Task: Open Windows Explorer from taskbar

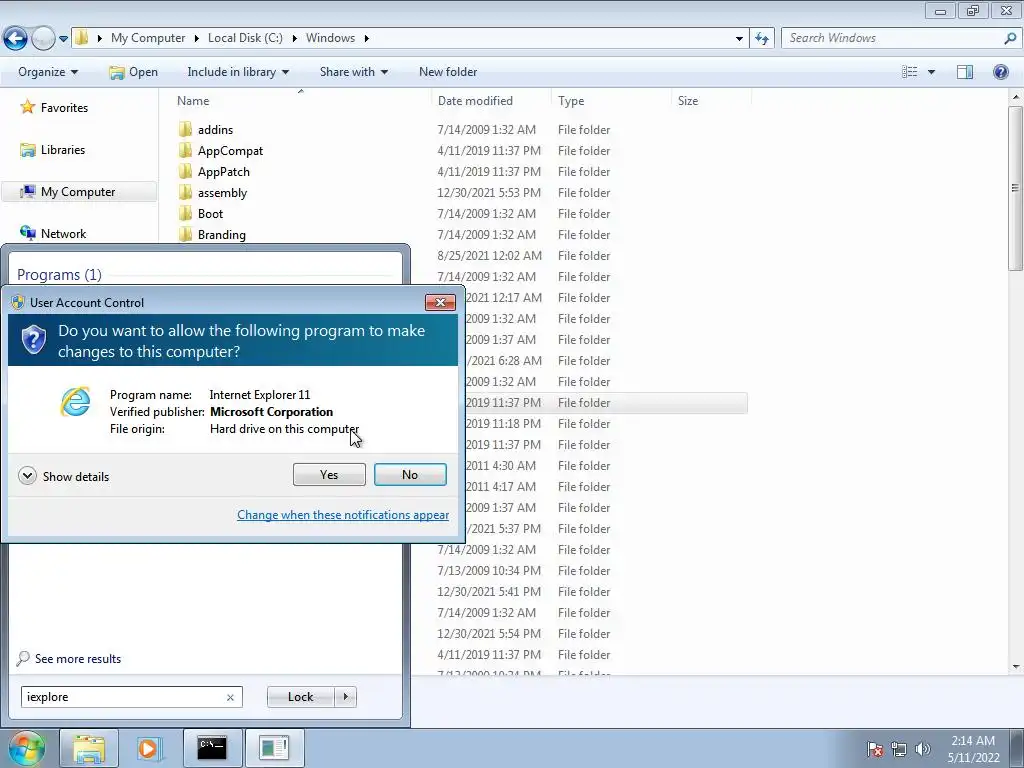Action: tap(89, 748)
